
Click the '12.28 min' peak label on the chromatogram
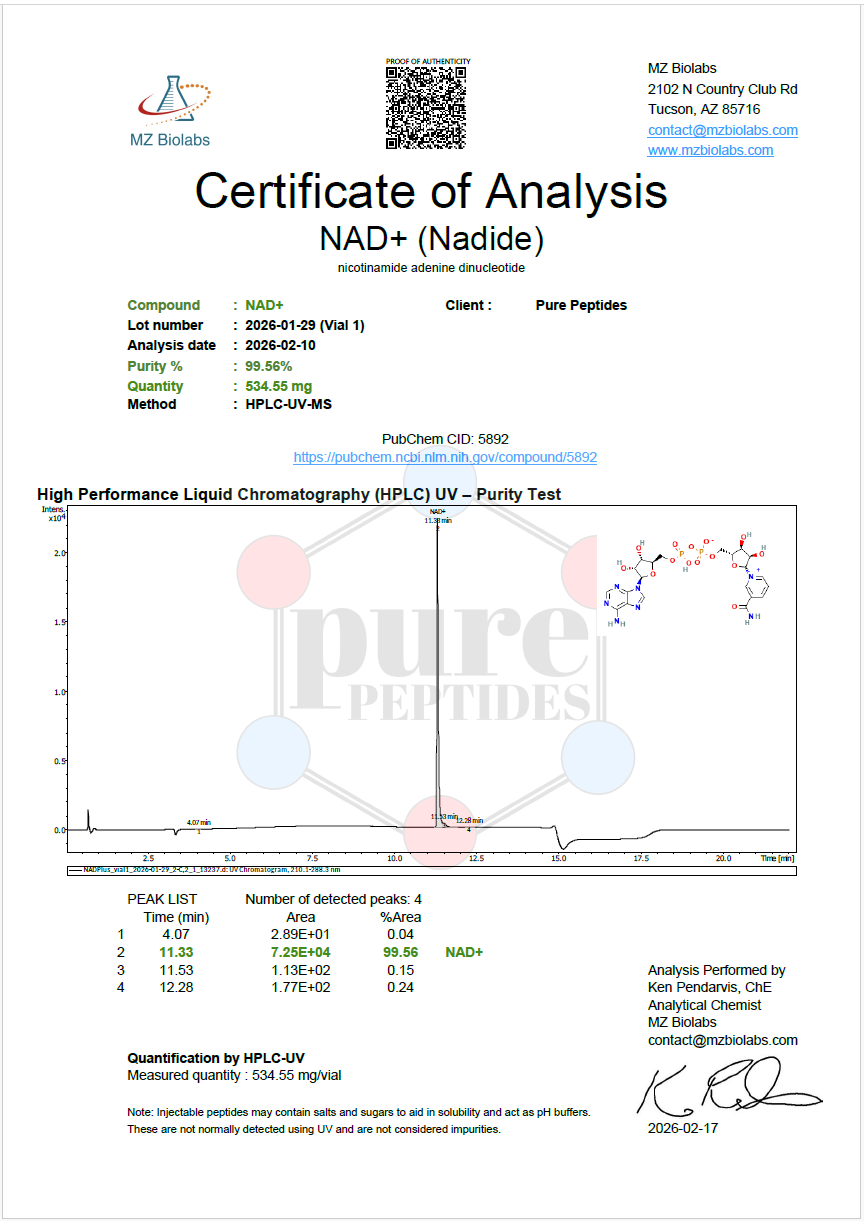pos(470,820)
